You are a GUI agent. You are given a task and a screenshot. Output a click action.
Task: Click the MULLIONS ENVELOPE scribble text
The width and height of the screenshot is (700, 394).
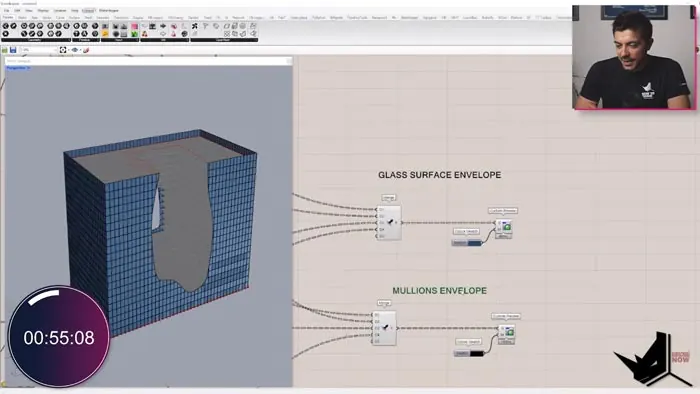pos(440,290)
